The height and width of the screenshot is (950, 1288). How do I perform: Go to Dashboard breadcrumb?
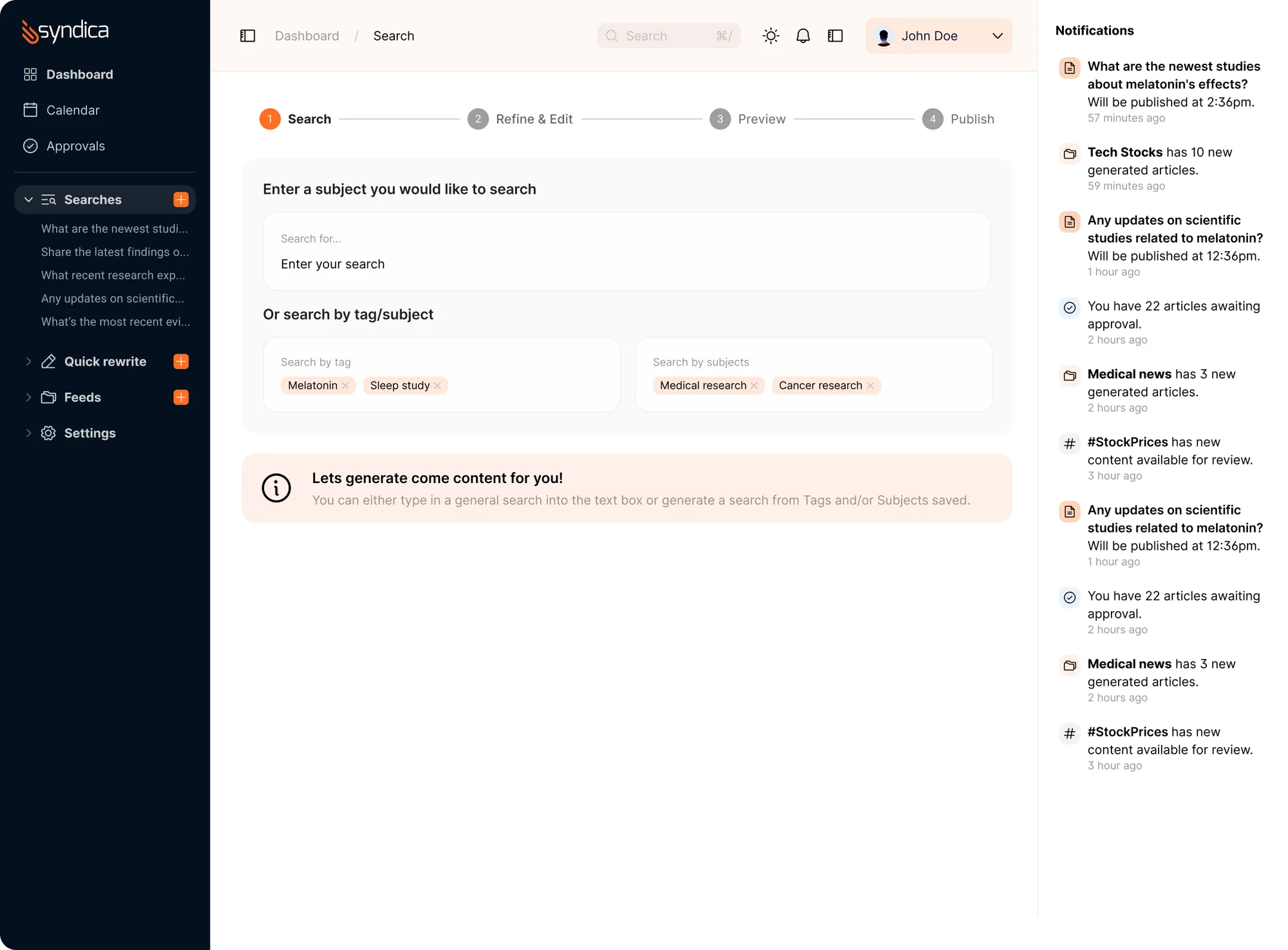(x=307, y=36)
